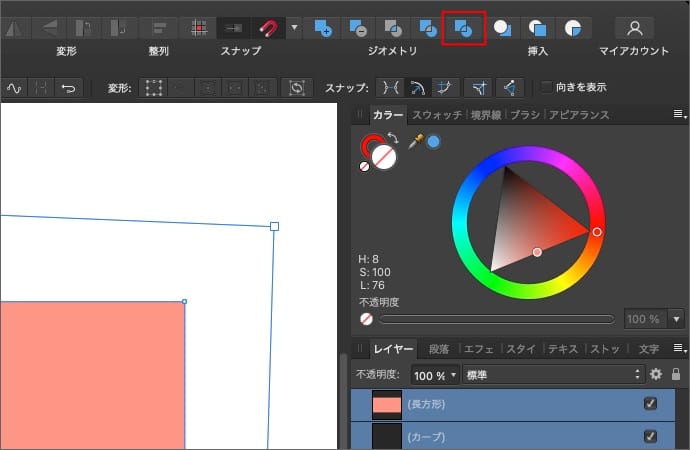The image size is (690, 450).
Task: Click the highlighted Divide geometry icon
Action: tap(463, 28)
